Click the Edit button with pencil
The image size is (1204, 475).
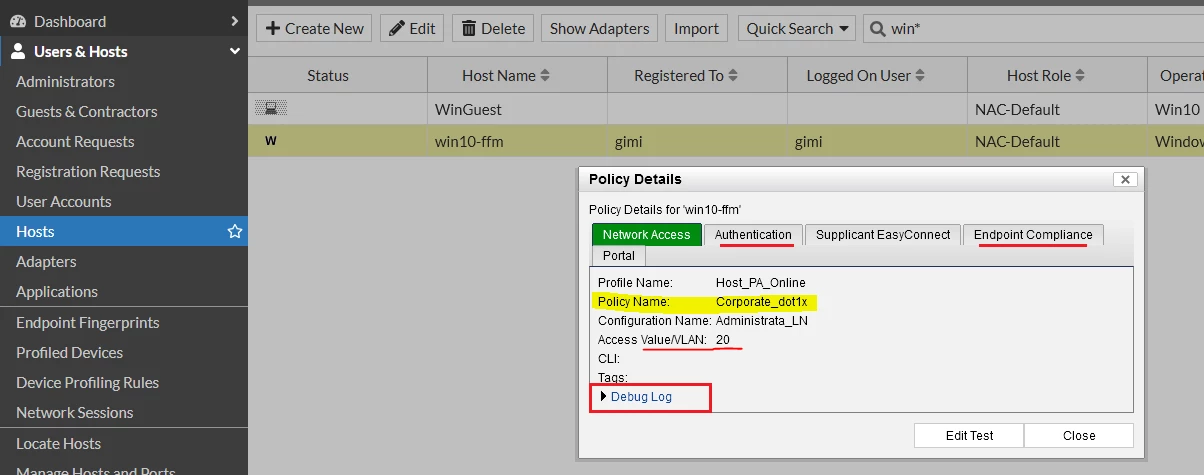(412, 28)
